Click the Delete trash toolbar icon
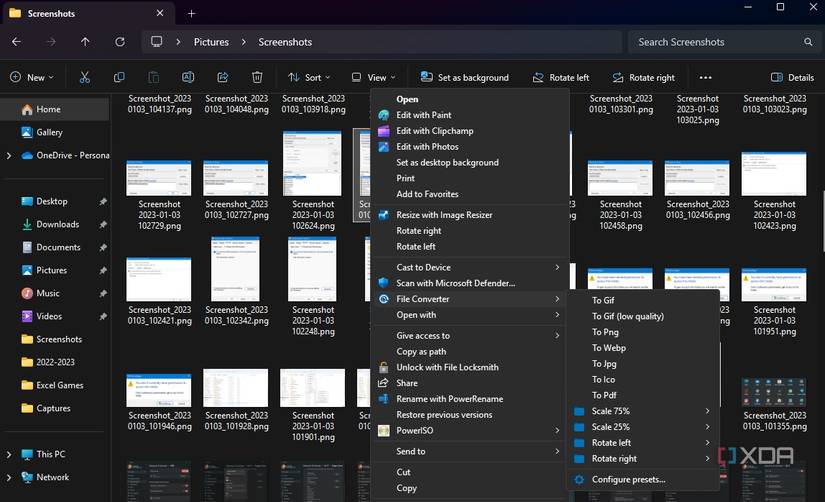 point(257,77)
